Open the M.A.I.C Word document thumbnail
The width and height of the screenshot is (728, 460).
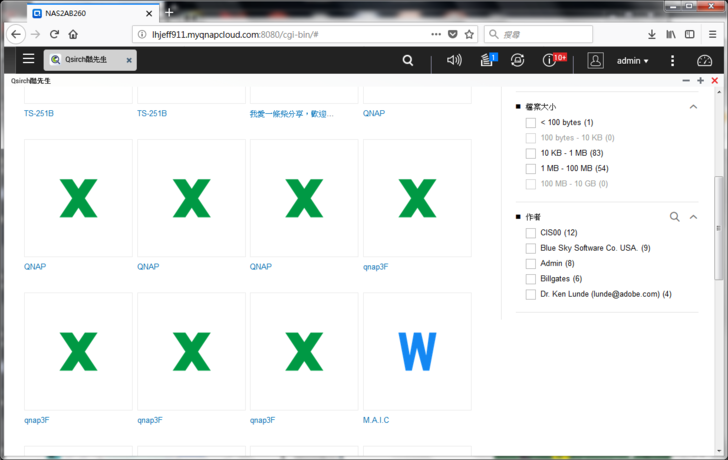(x=417, y=351)
